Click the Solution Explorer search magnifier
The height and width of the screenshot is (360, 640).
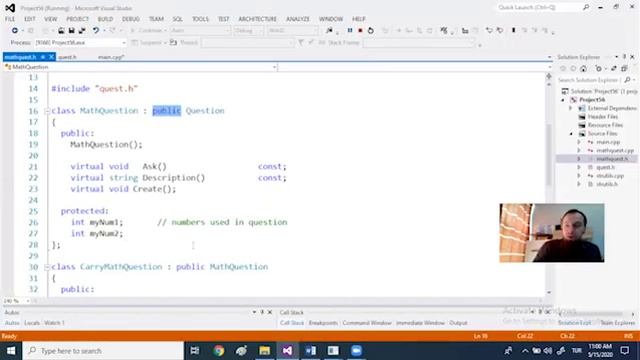[x=627, y=80]
